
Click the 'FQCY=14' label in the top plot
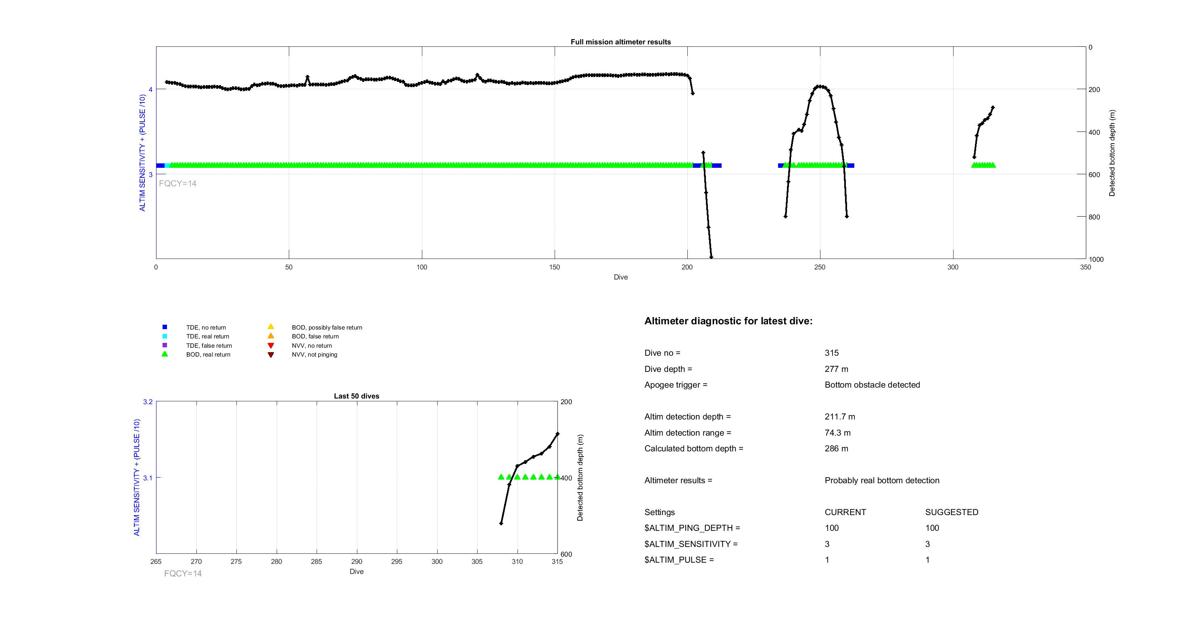click(x=178, y=184)
